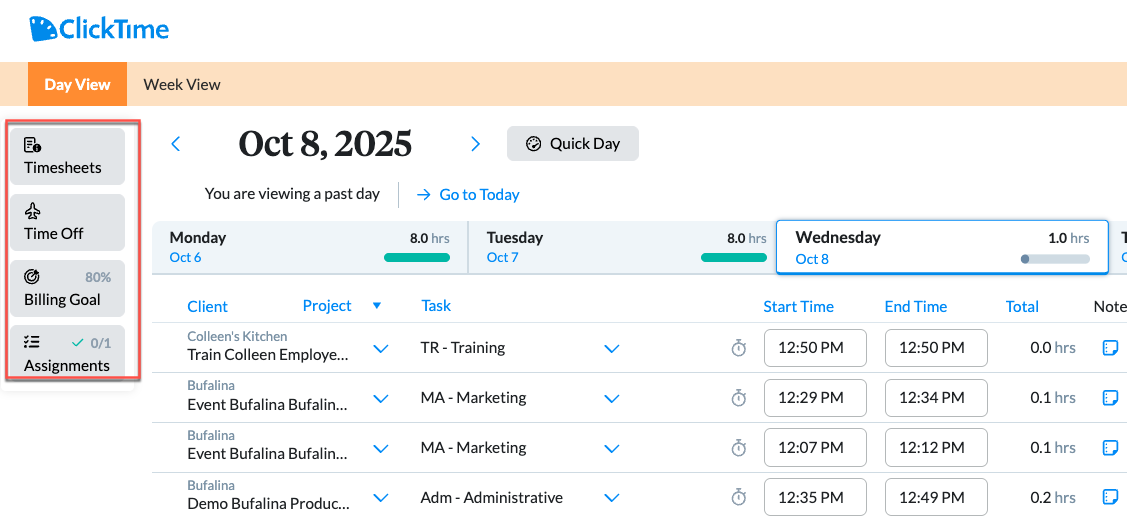Open note for Train Colleen Employee row
Screen dimensions: 1127x518
tap(1110, 348)
